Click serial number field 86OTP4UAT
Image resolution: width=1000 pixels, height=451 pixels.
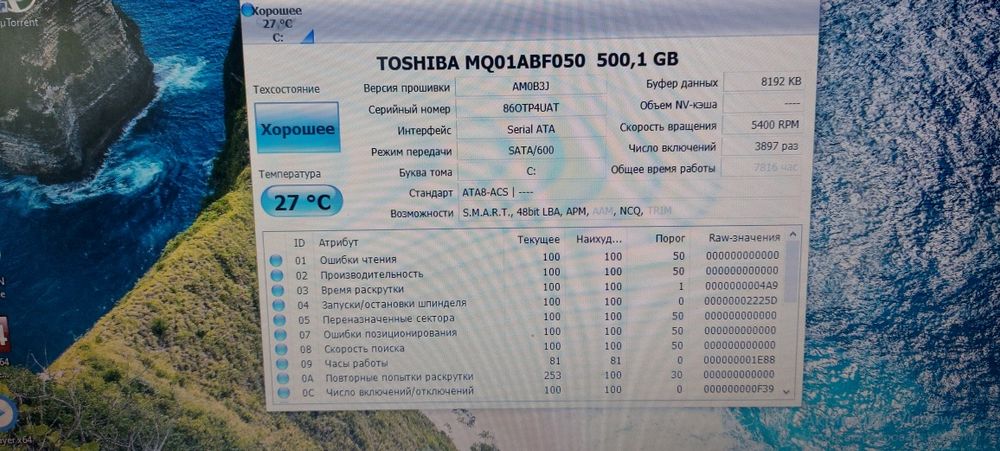531,108
